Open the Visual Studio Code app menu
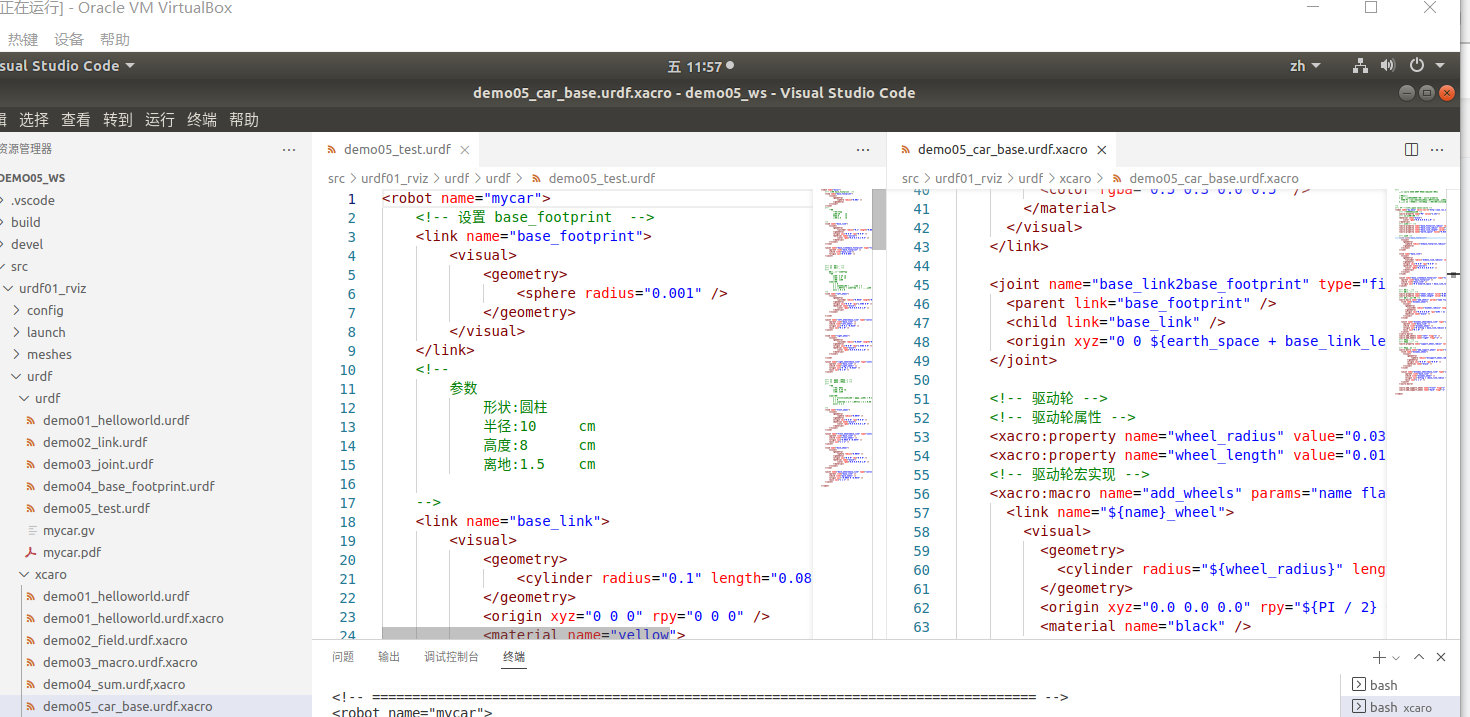The image size is (1470, 717). point(67,66)
